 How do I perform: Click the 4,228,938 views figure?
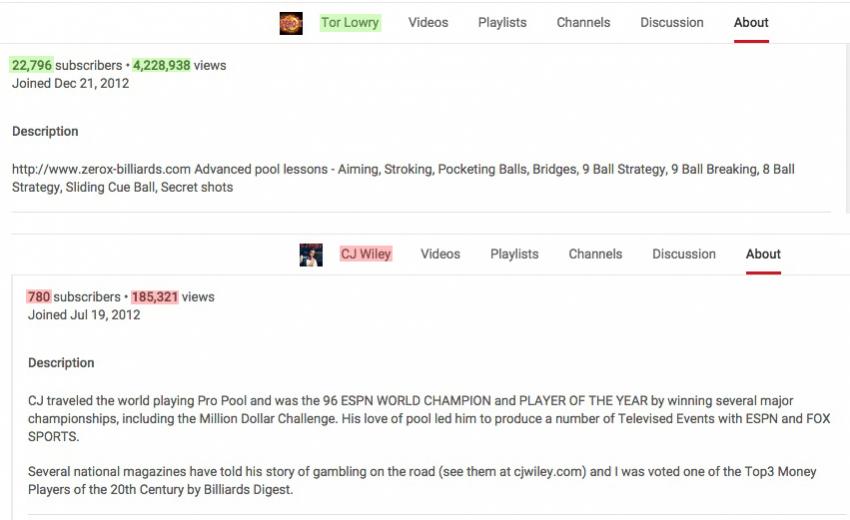pyautogui.click(x=162, y=66)
